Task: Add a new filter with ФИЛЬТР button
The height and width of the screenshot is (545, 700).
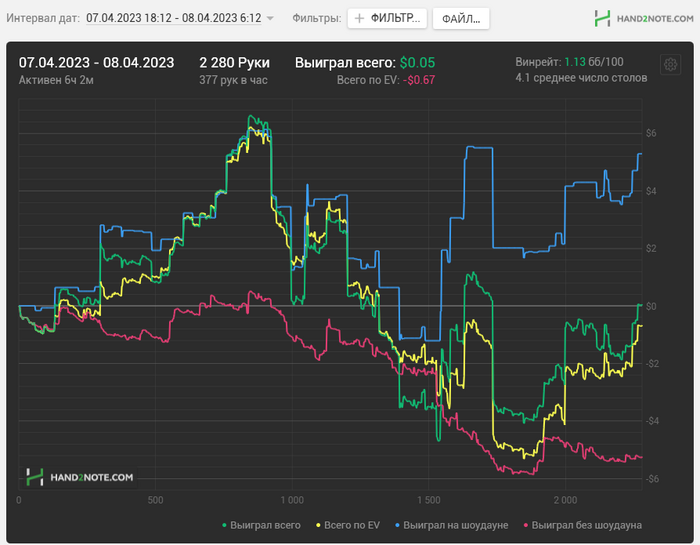Action: 387,18
